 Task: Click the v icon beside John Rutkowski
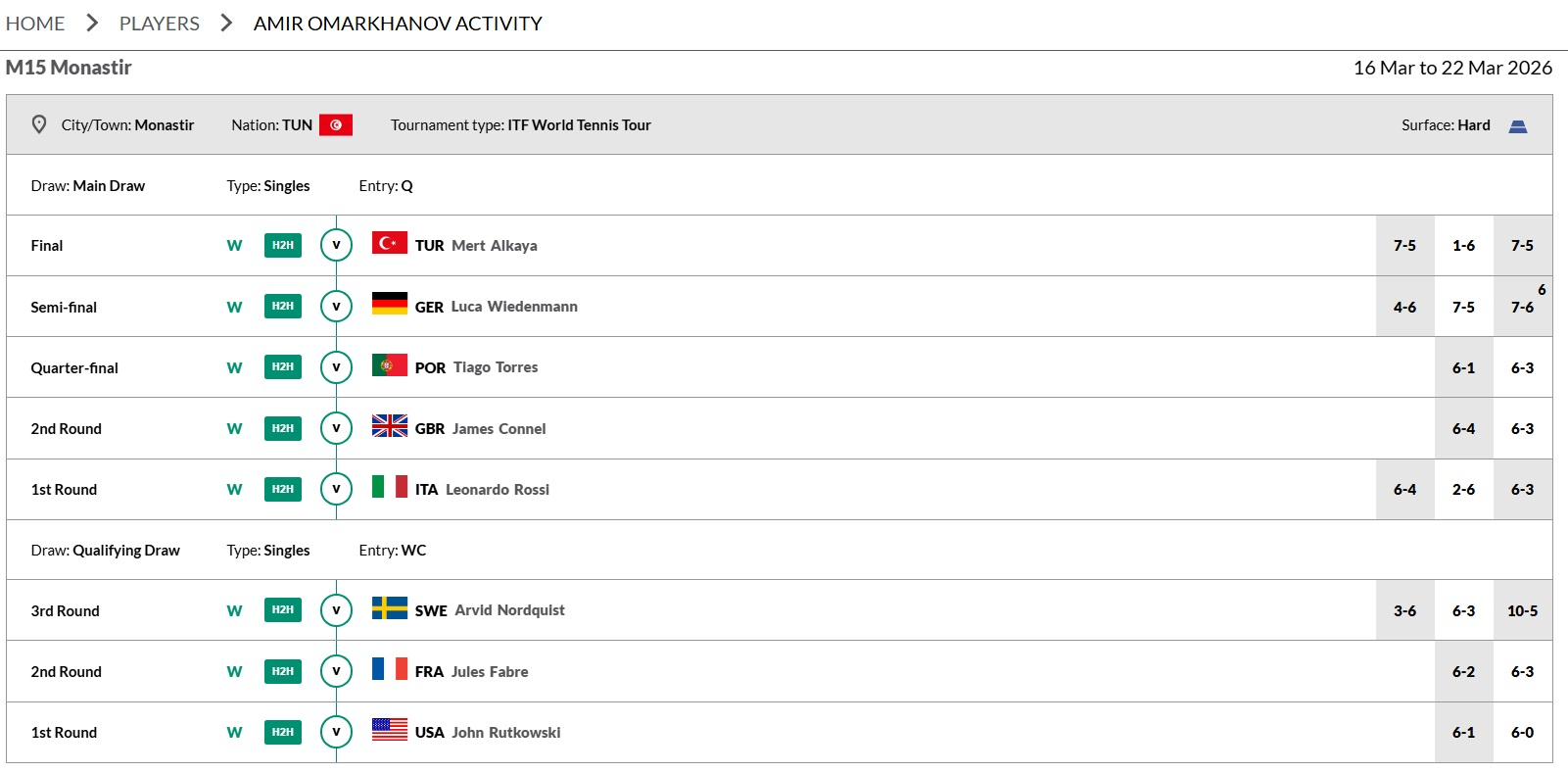coord(336,732)
